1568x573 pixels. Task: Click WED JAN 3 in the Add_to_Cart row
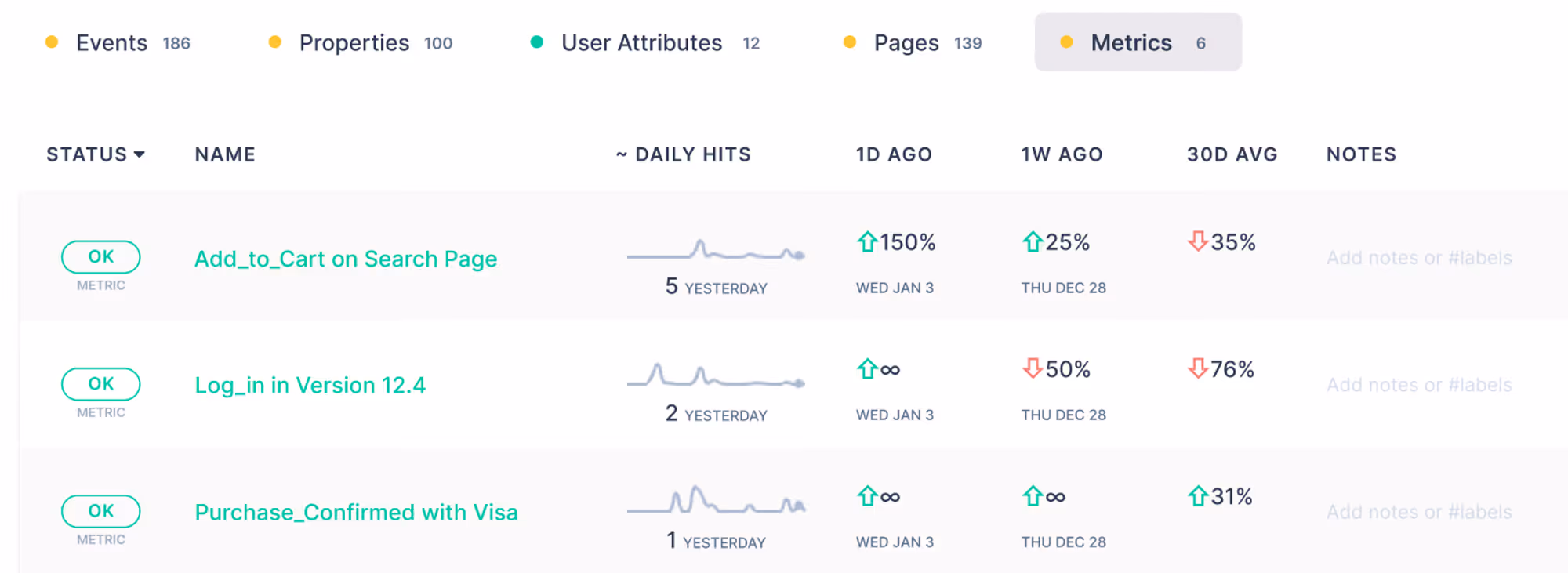tap(895, 288)
